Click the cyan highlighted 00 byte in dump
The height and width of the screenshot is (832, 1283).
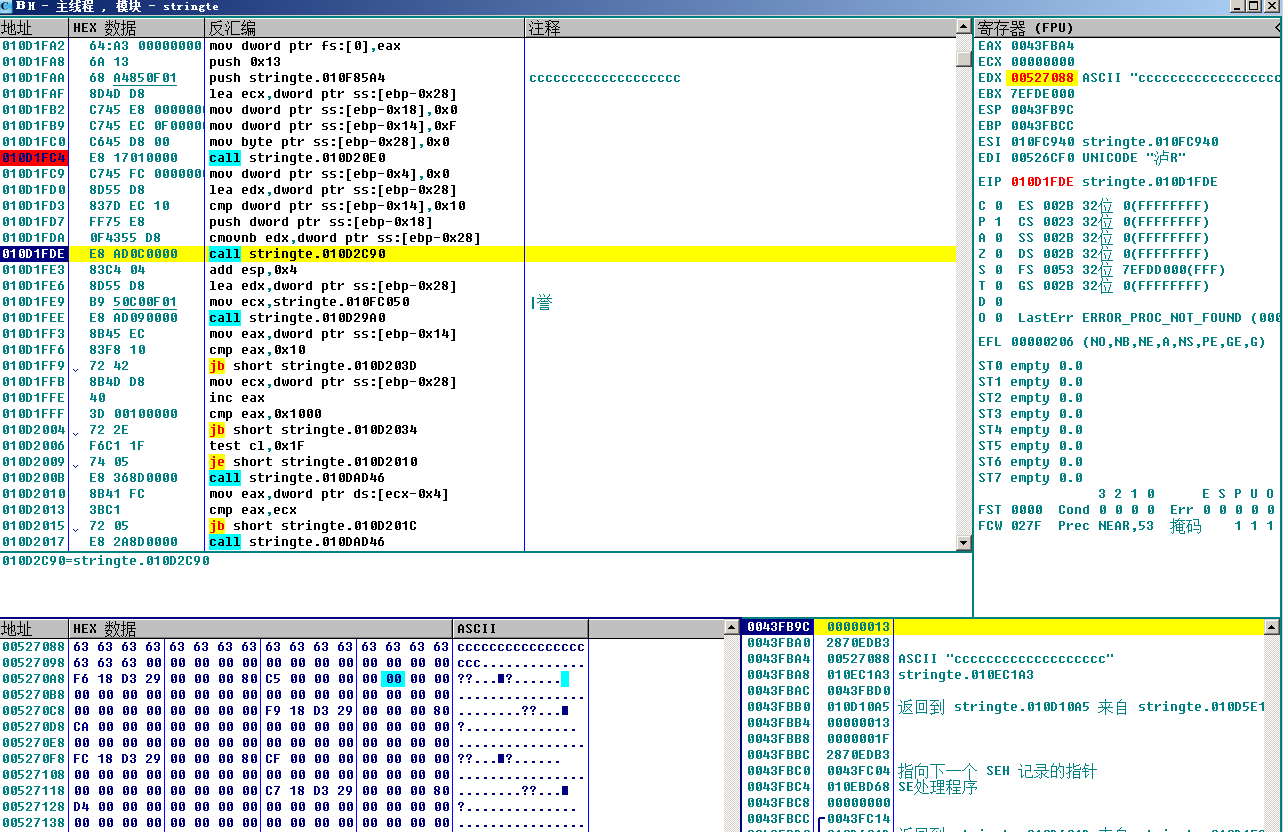coord(392,679)
